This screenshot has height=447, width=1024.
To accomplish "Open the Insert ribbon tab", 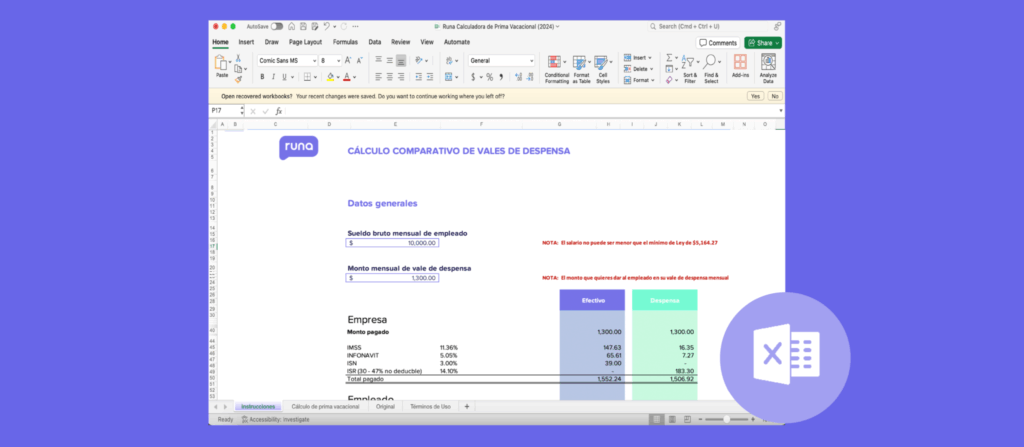I will click(x=246, y=42).
